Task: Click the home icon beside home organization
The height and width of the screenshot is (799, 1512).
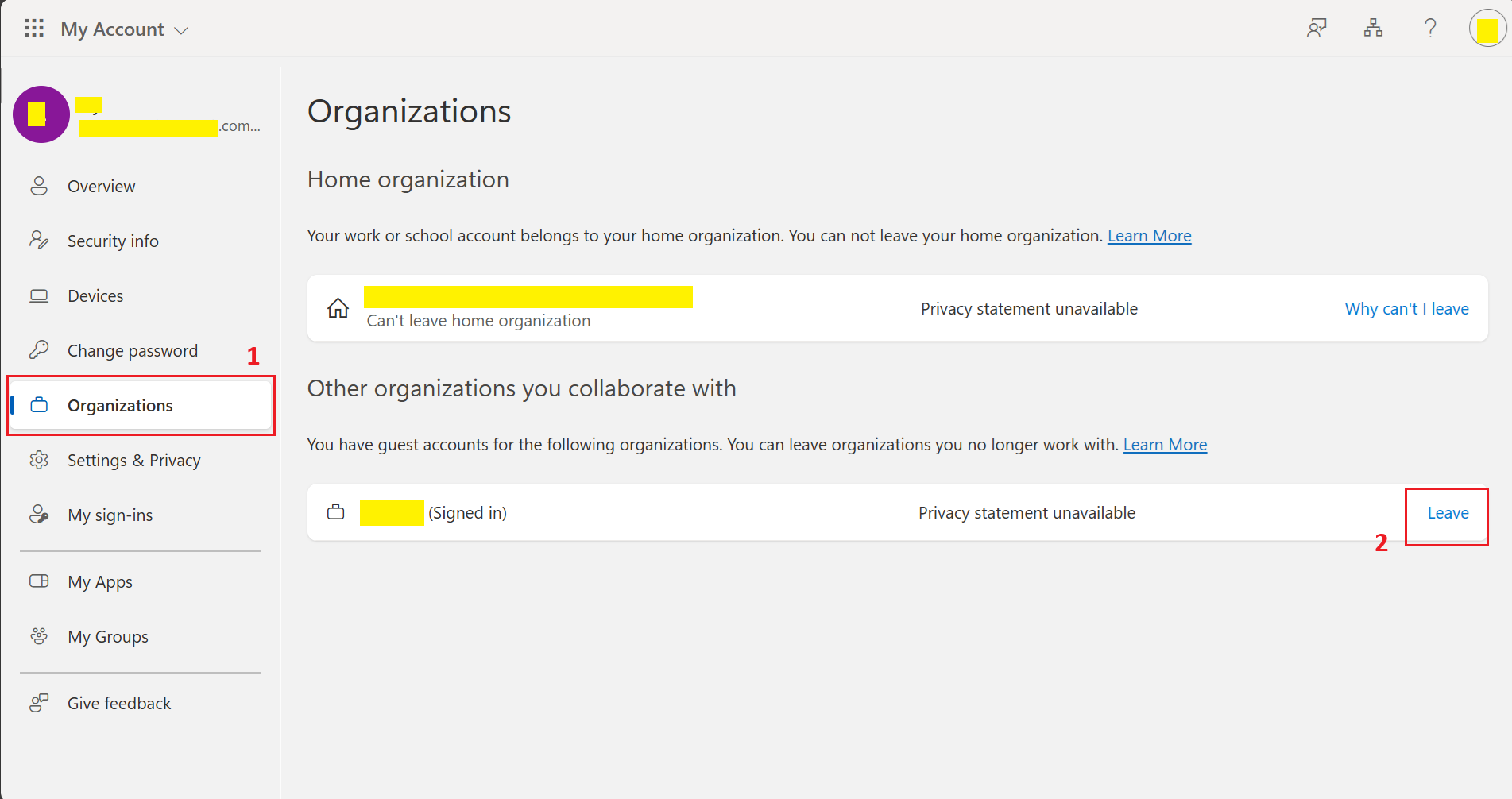Action: [x=338, y=308]
